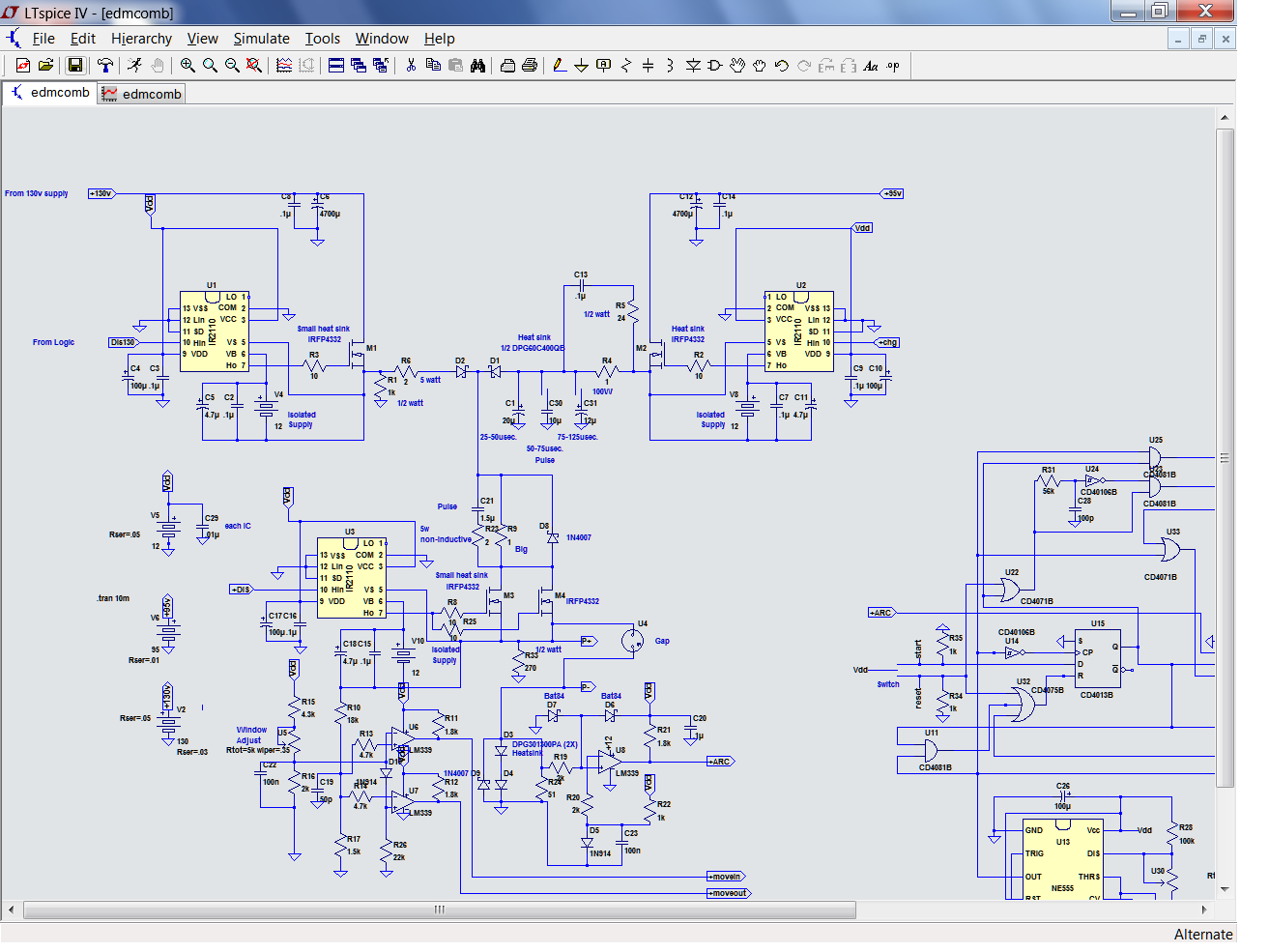Minimize the inner document window

pos(1177,39)
